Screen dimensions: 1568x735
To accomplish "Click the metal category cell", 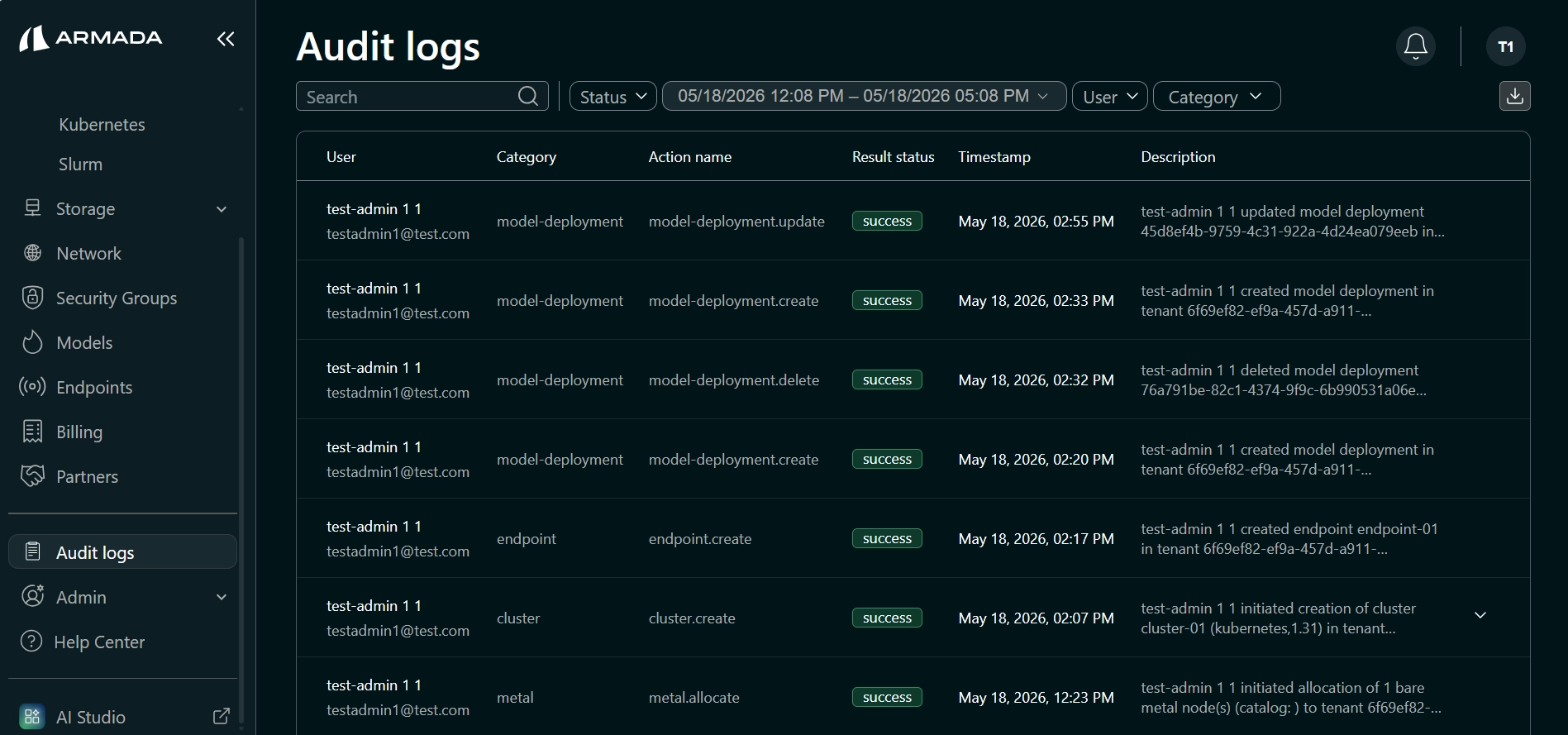I will pos(515,698).
